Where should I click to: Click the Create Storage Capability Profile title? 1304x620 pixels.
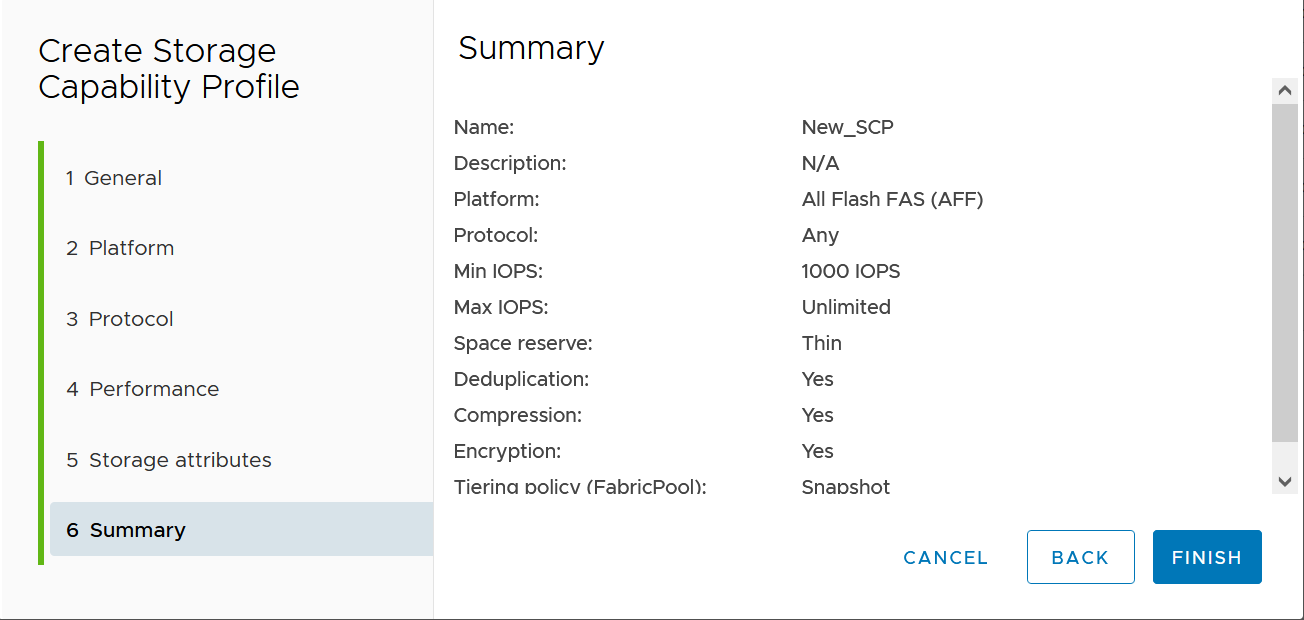click(x=169, y=68)
